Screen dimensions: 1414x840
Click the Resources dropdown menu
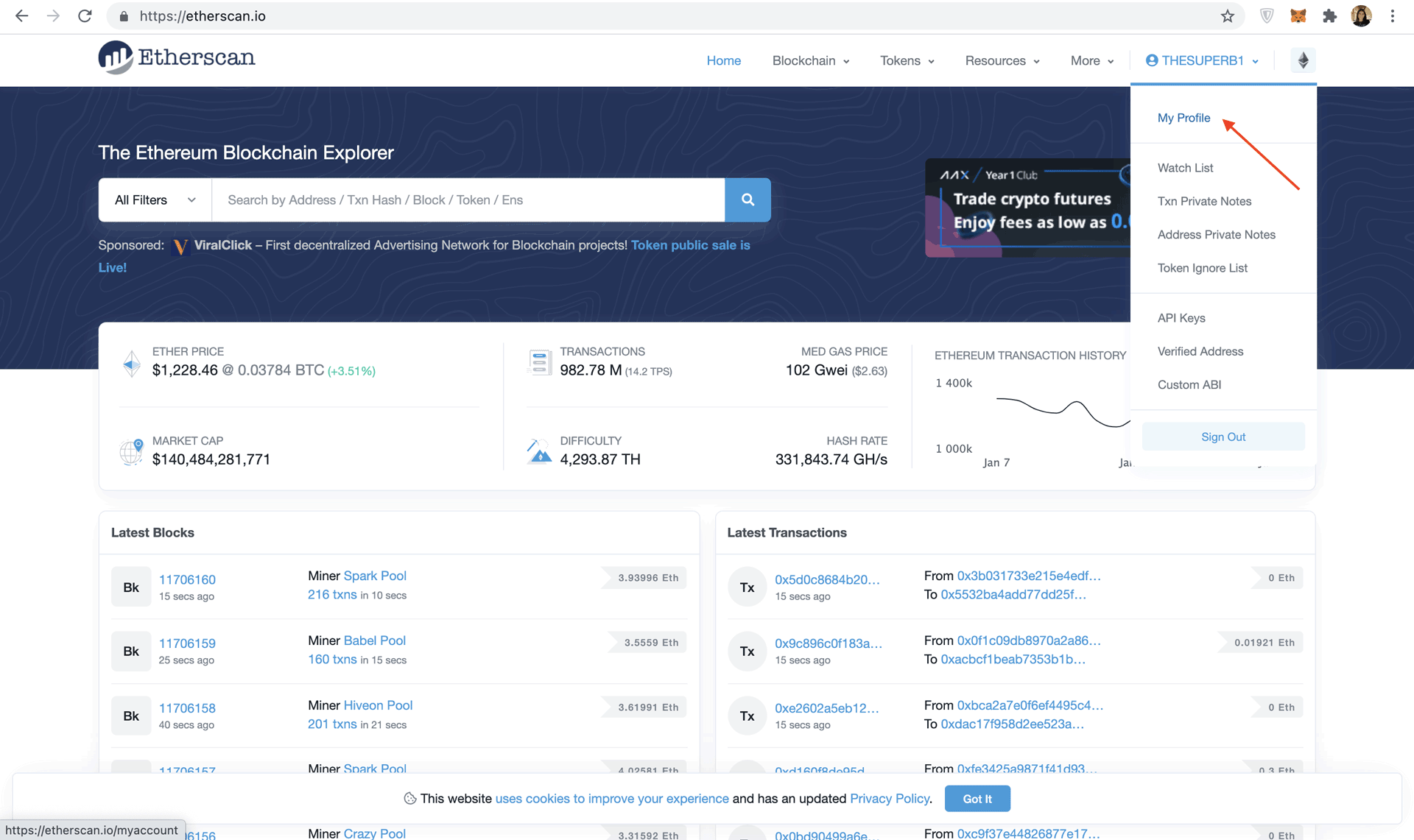(1000, 60)
